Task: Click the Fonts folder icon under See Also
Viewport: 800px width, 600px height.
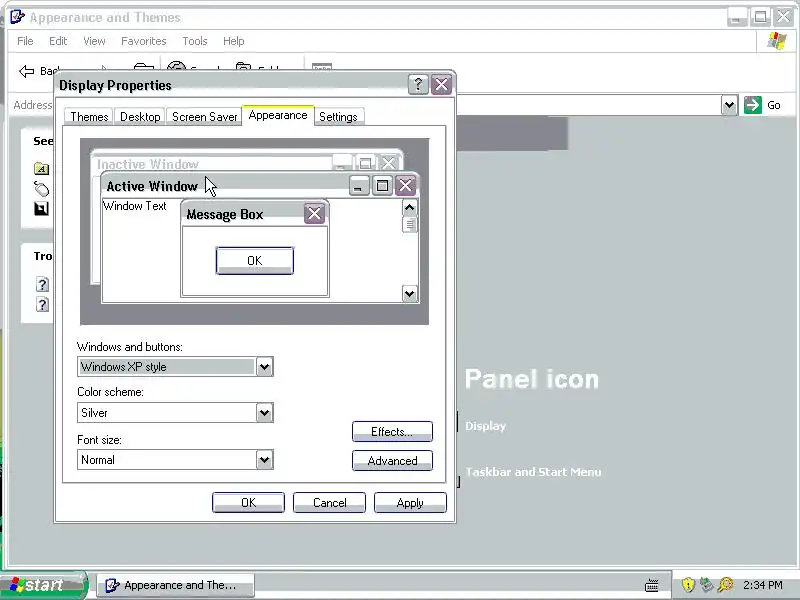Action: point(41,168)
